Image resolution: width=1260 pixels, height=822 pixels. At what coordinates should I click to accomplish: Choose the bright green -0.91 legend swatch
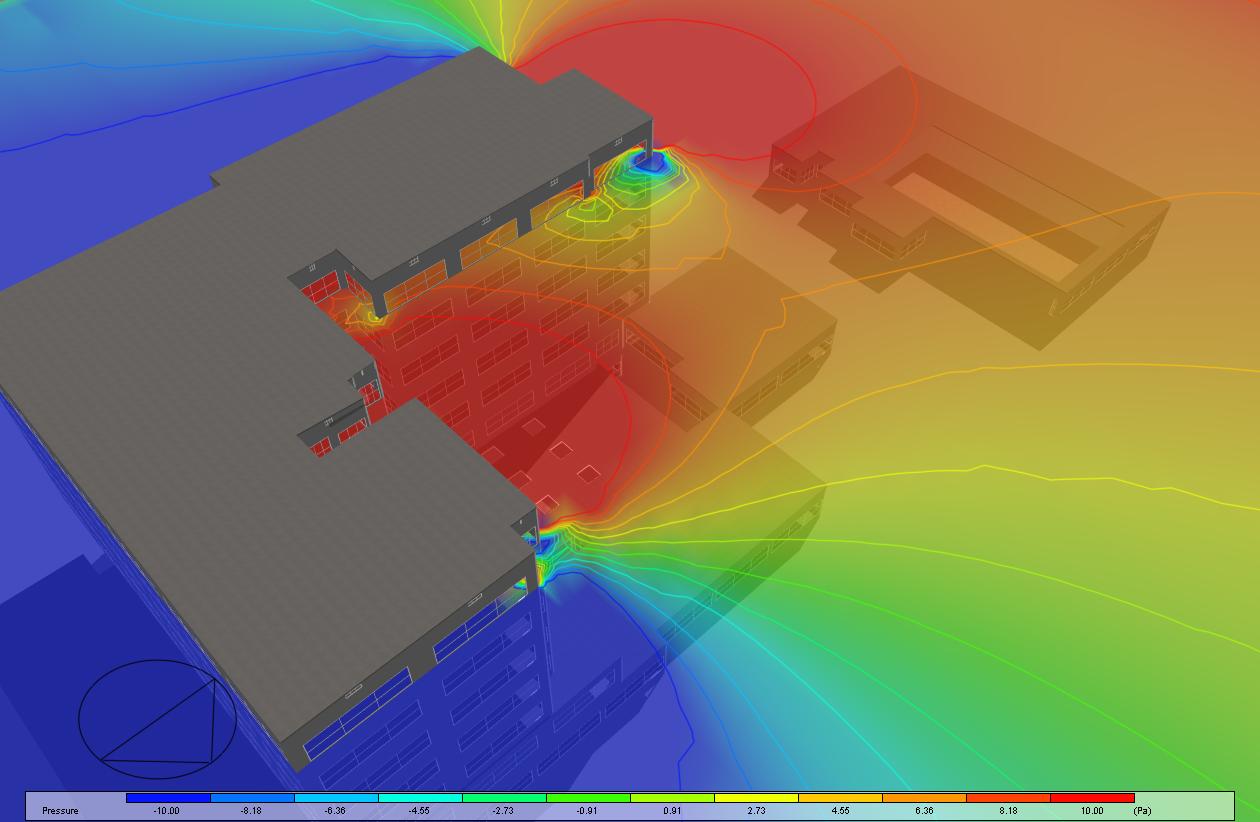[x=588, y=799]
